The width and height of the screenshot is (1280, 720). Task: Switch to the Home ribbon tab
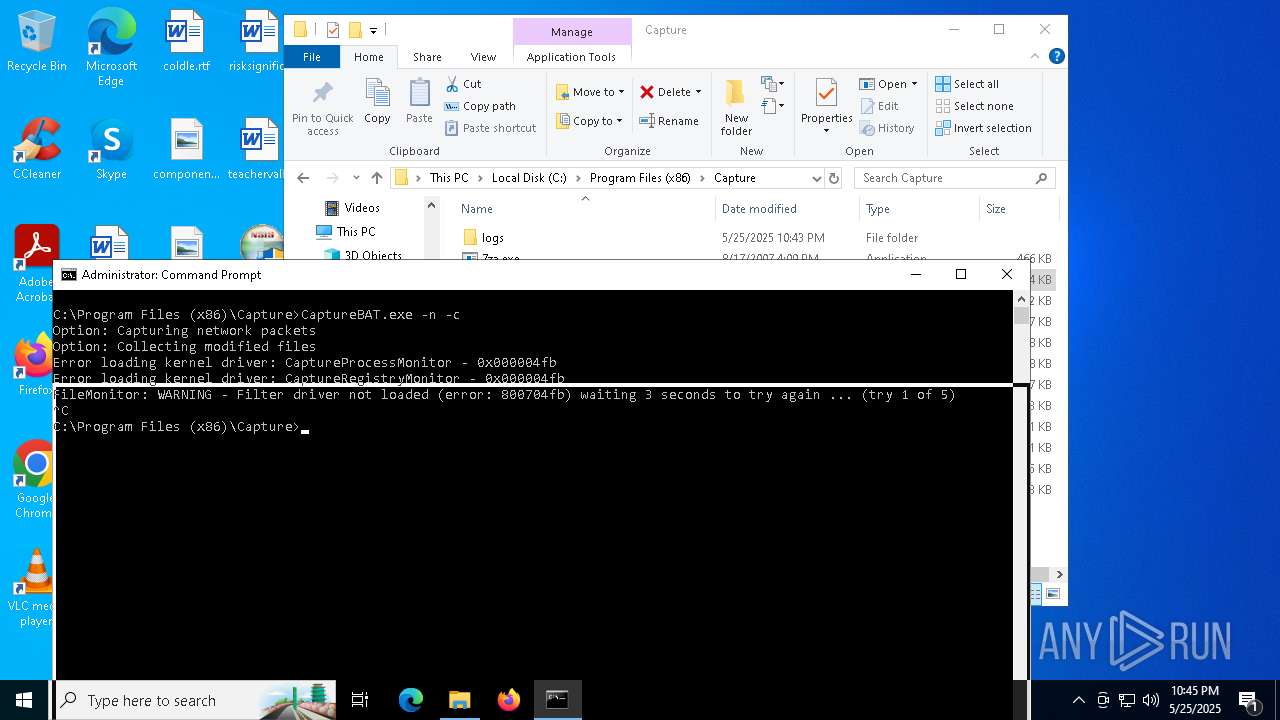click(x=368, y=57)
